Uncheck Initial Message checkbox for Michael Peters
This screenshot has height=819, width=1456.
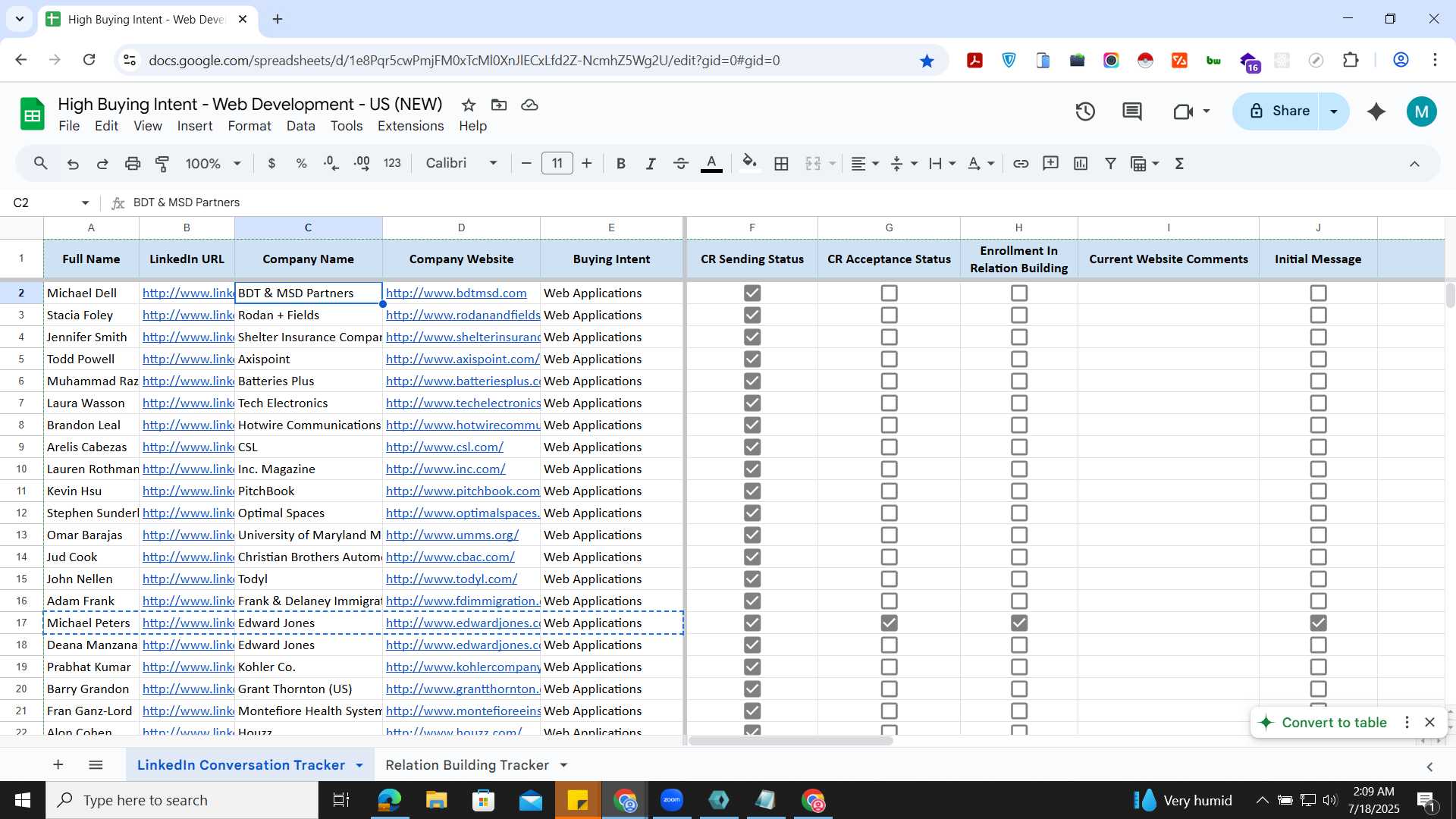pyautogui.click(x=1319, y=623)
